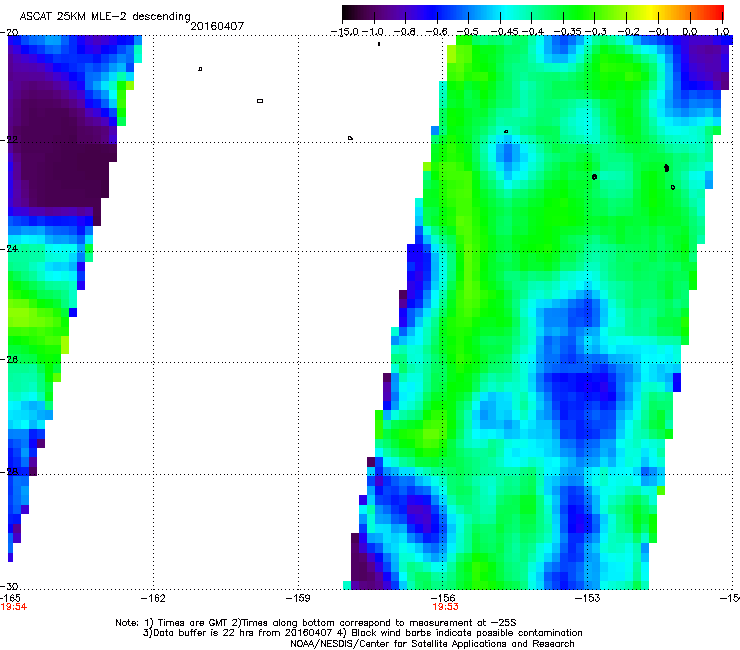The image size is (740, 650).
Task: Click the NOAA/NESDIS credit line
Action: [432, 644]
